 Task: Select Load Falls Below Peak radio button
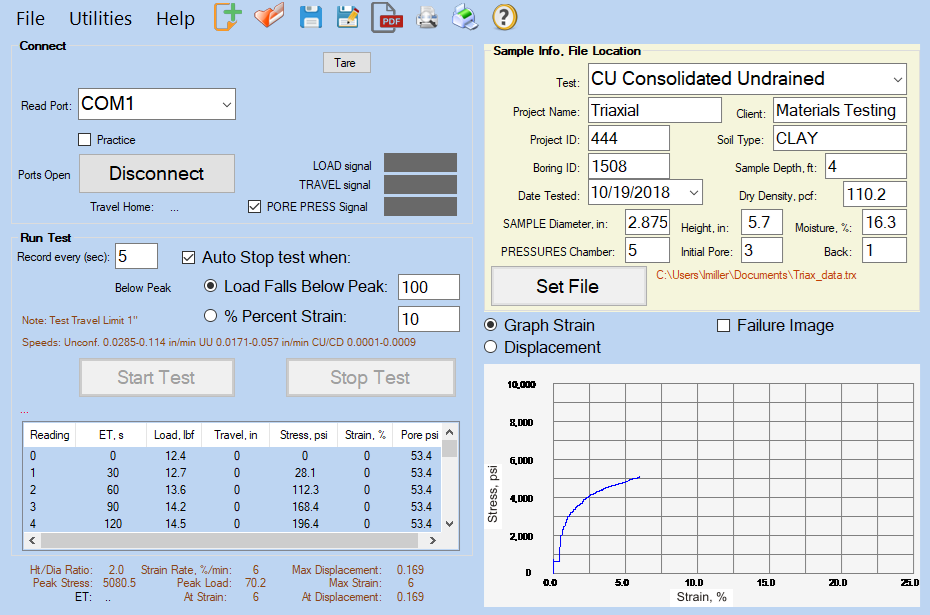tap(210, 286)
